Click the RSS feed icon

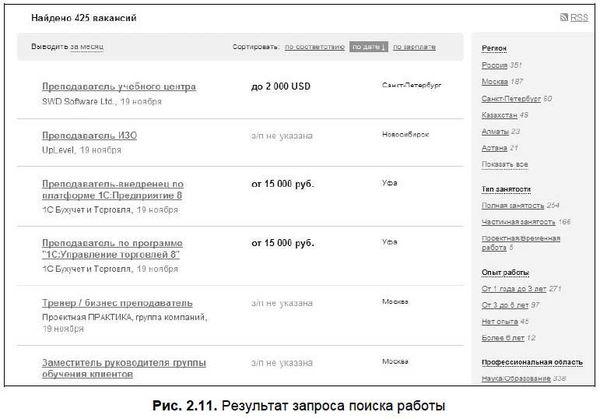click(x=564, y=17)
